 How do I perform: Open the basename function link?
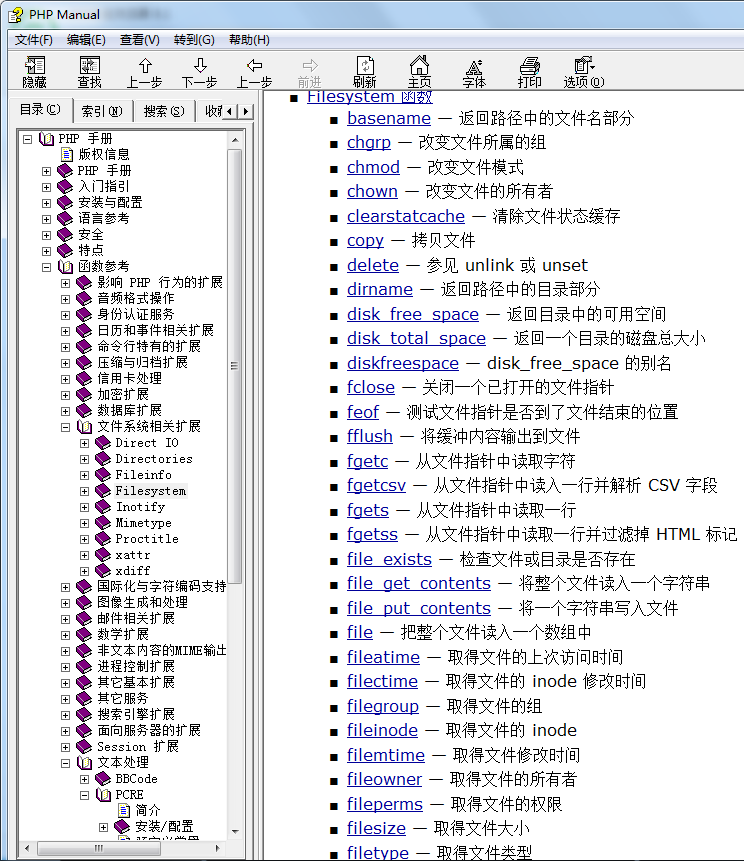click(389, 118)
